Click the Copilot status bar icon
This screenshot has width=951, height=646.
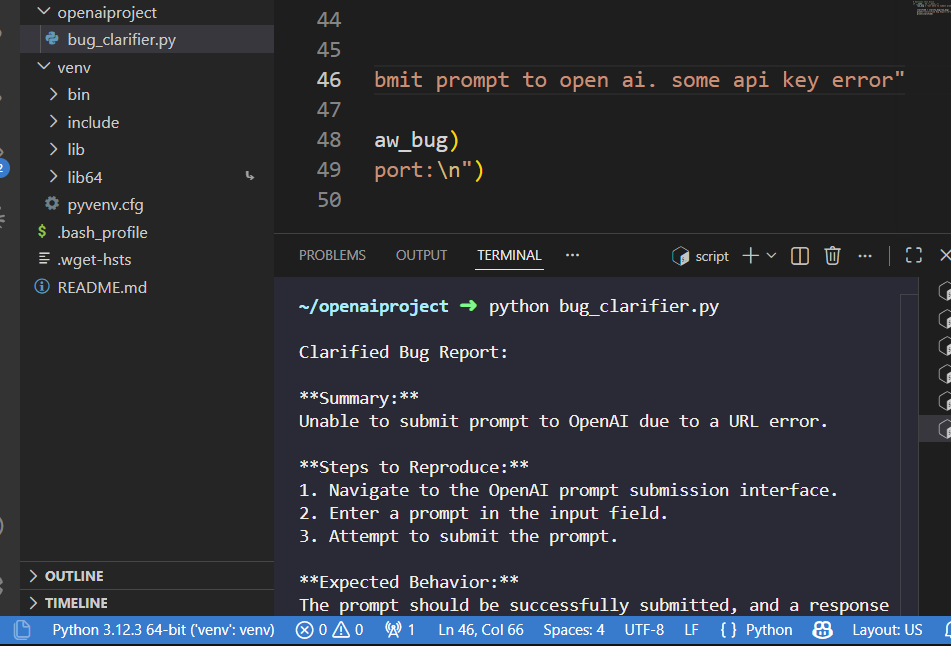pyautogui.click(x=823, y=630)
